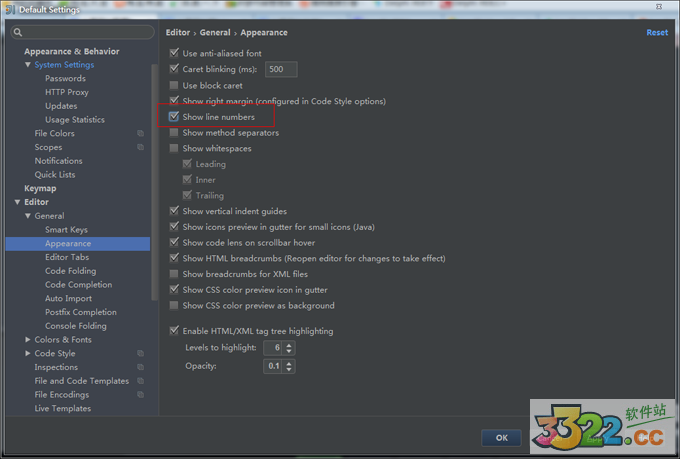Click the icon beside Inspections
Viewport: 680px width, 459px height.
(141, 367)
